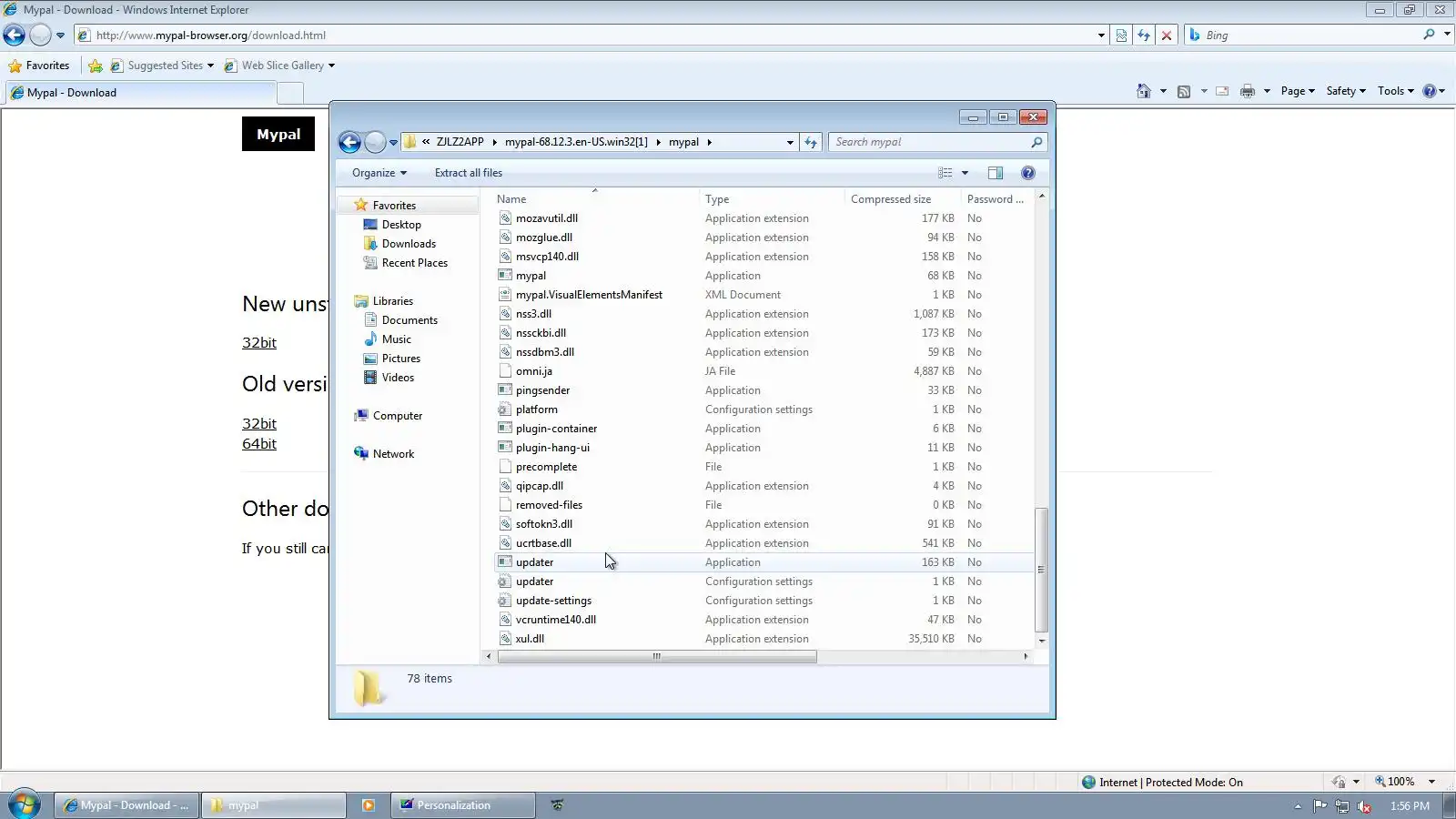Select Recent Places in the navigation pane
The image size is (1456, 819).
pos(415,263)
